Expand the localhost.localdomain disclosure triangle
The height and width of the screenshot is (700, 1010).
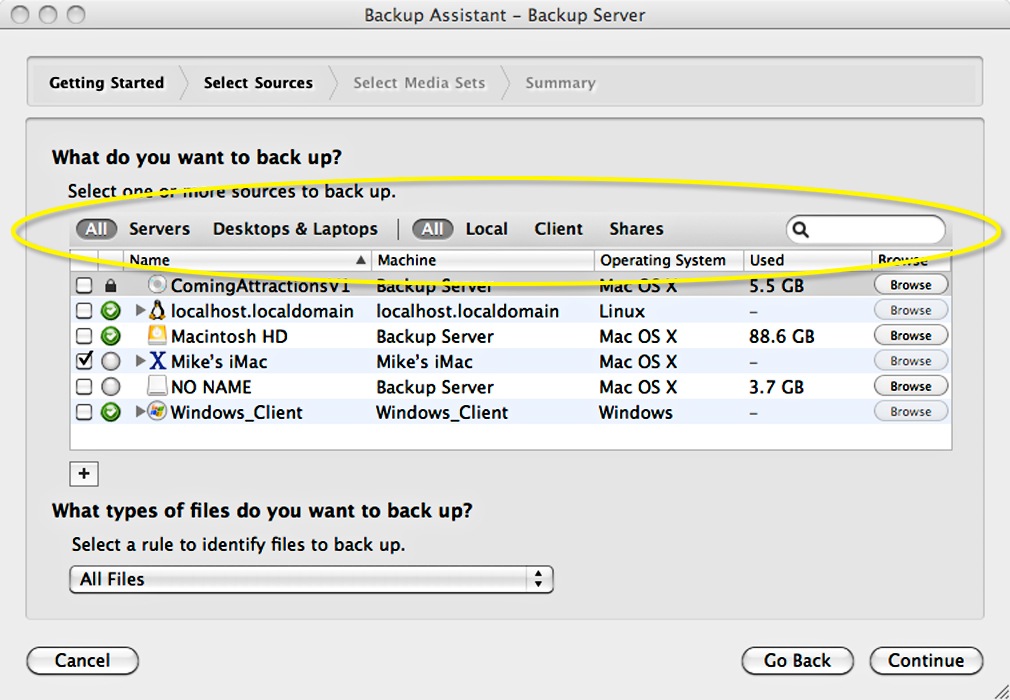tap(140, 310)
